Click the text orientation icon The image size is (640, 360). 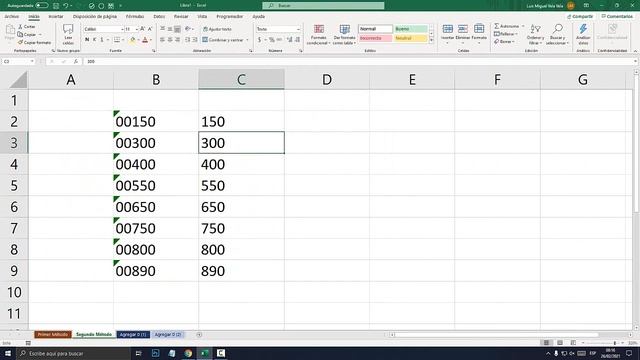tap(187, 29)
